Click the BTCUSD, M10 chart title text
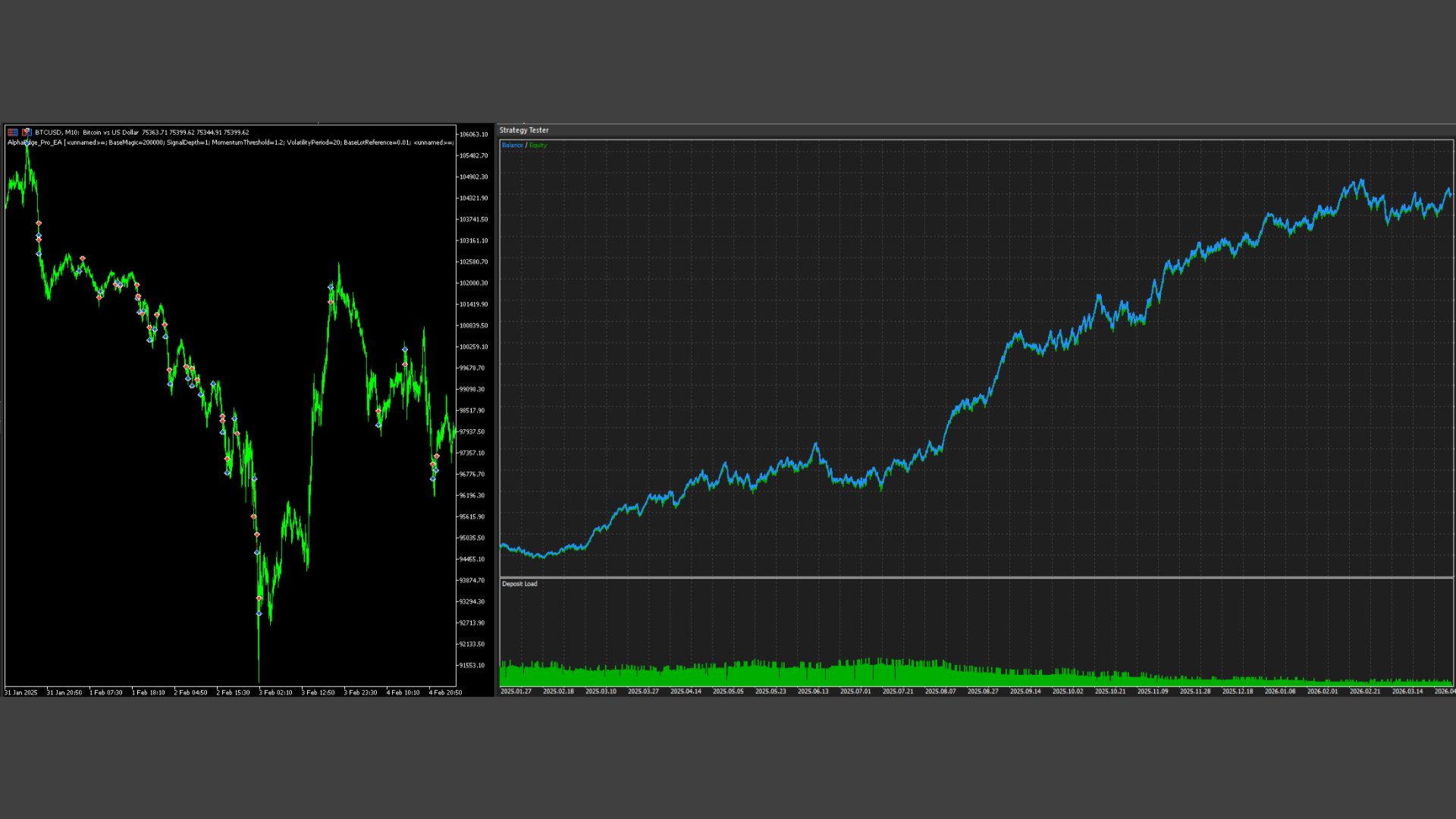This screenshot has width=1456, height=819. pyautogui.click(x=57, y=132)
